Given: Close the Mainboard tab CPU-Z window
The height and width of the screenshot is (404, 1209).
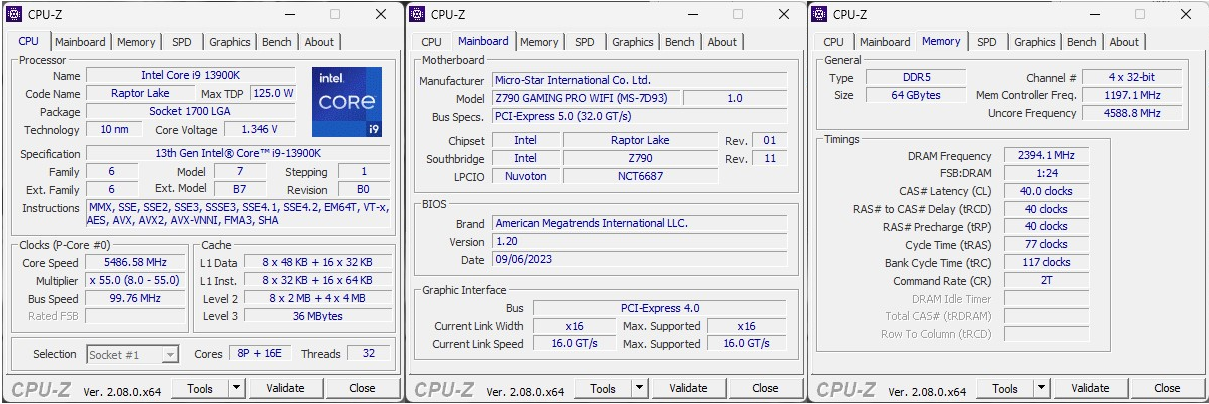Looking at the screenshot, I should tap(784, 14).
